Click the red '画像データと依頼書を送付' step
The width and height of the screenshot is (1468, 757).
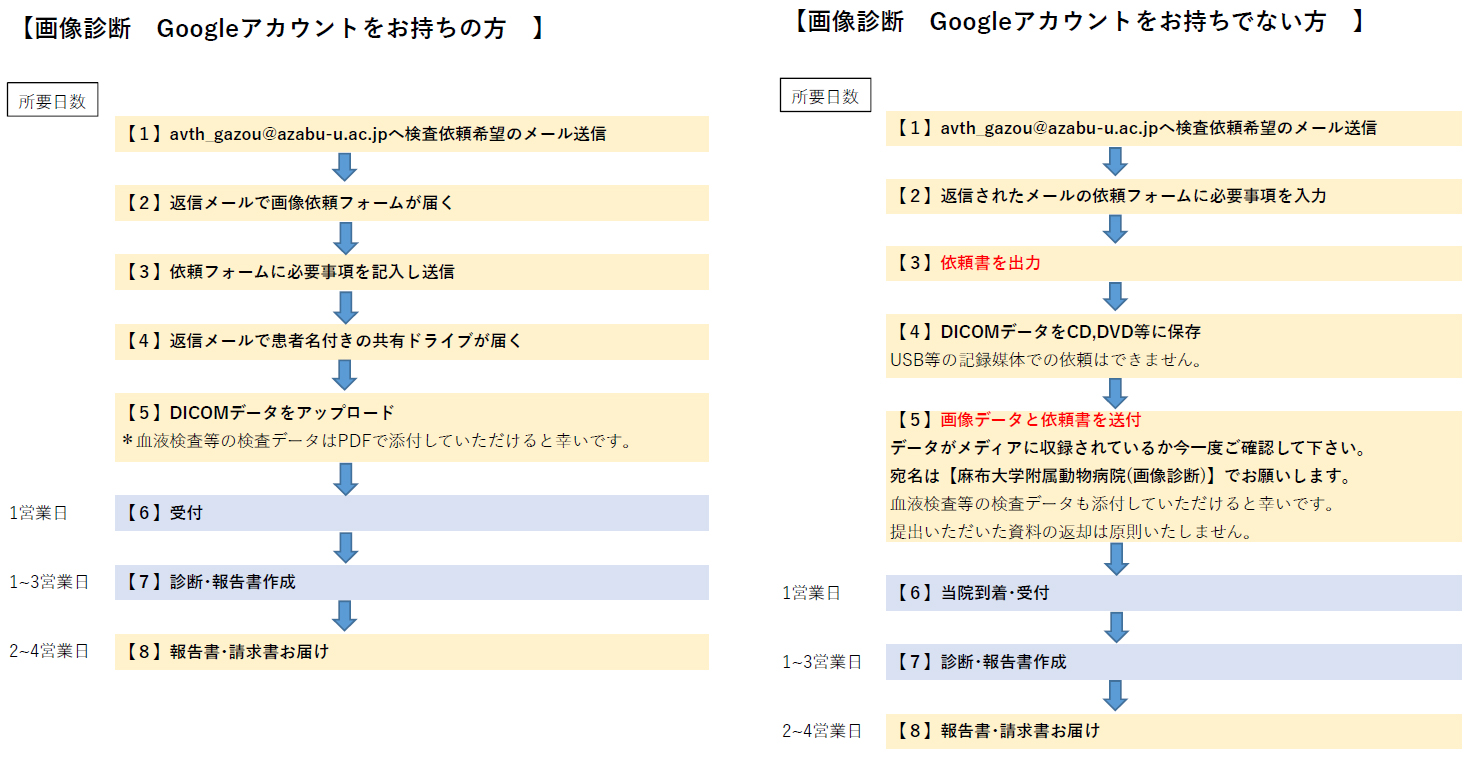coord(1041,419)
